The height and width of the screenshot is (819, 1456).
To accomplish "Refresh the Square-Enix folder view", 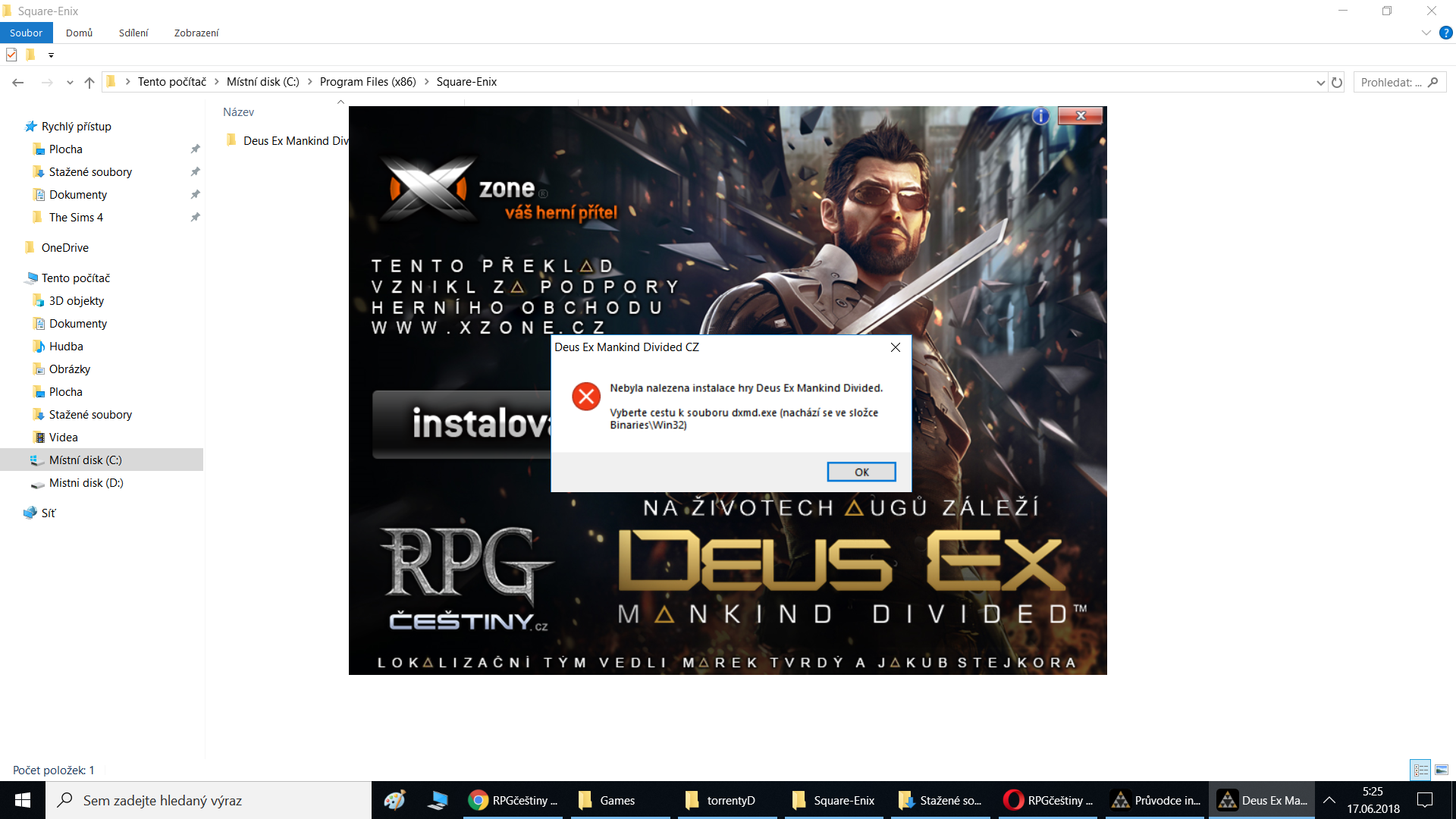I will tap(1337, 83).
